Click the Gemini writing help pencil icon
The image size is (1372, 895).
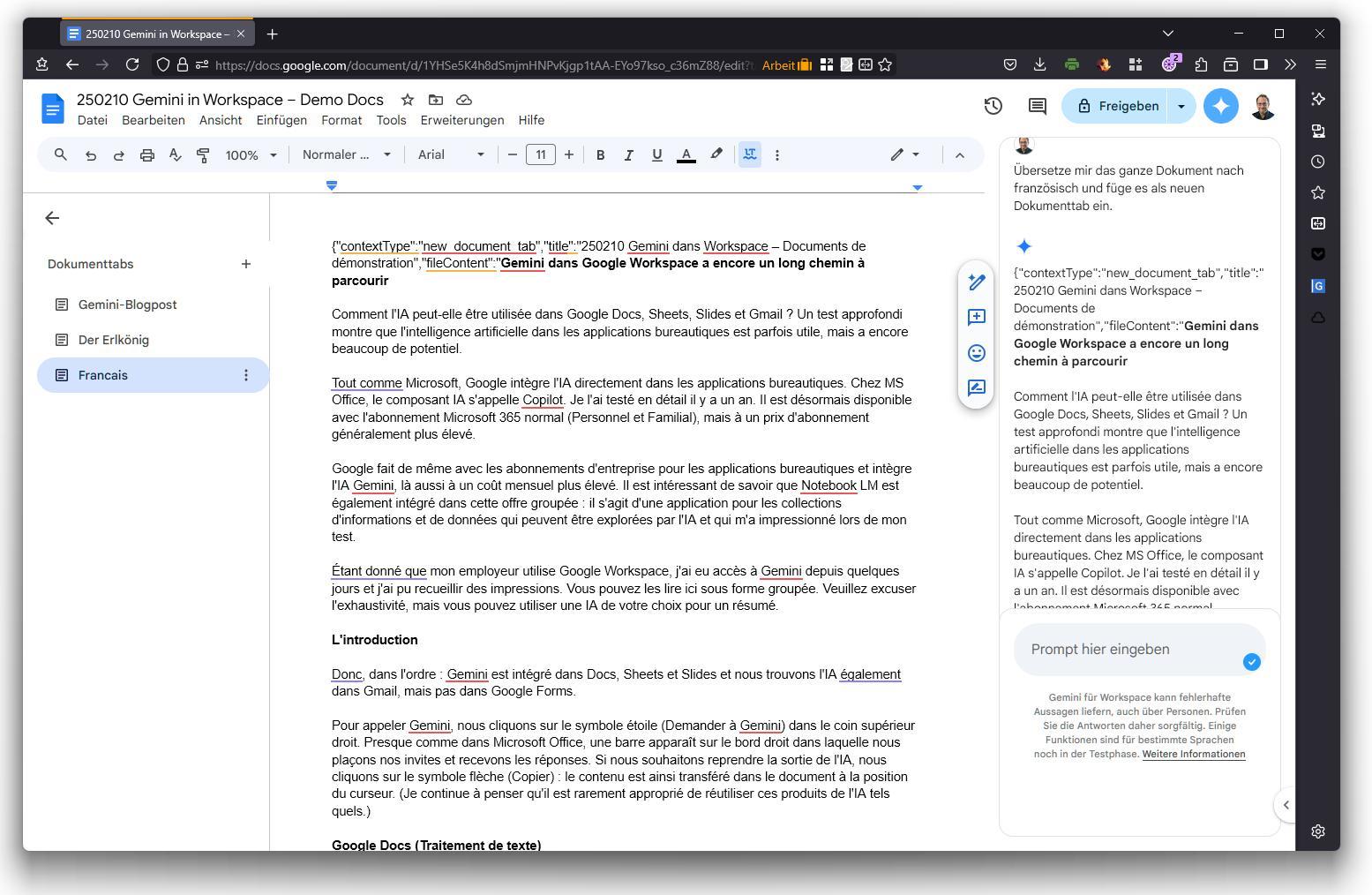coord(977,282)
